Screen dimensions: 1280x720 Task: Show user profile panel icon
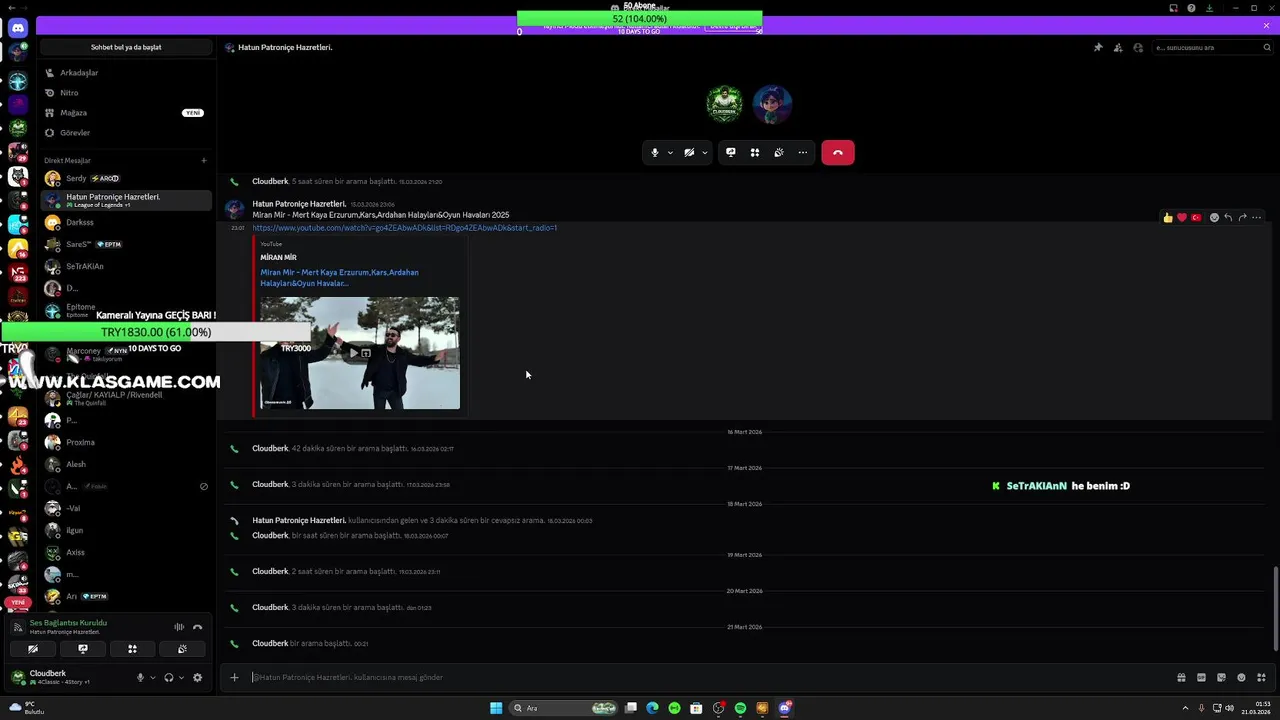point(1138,47)
